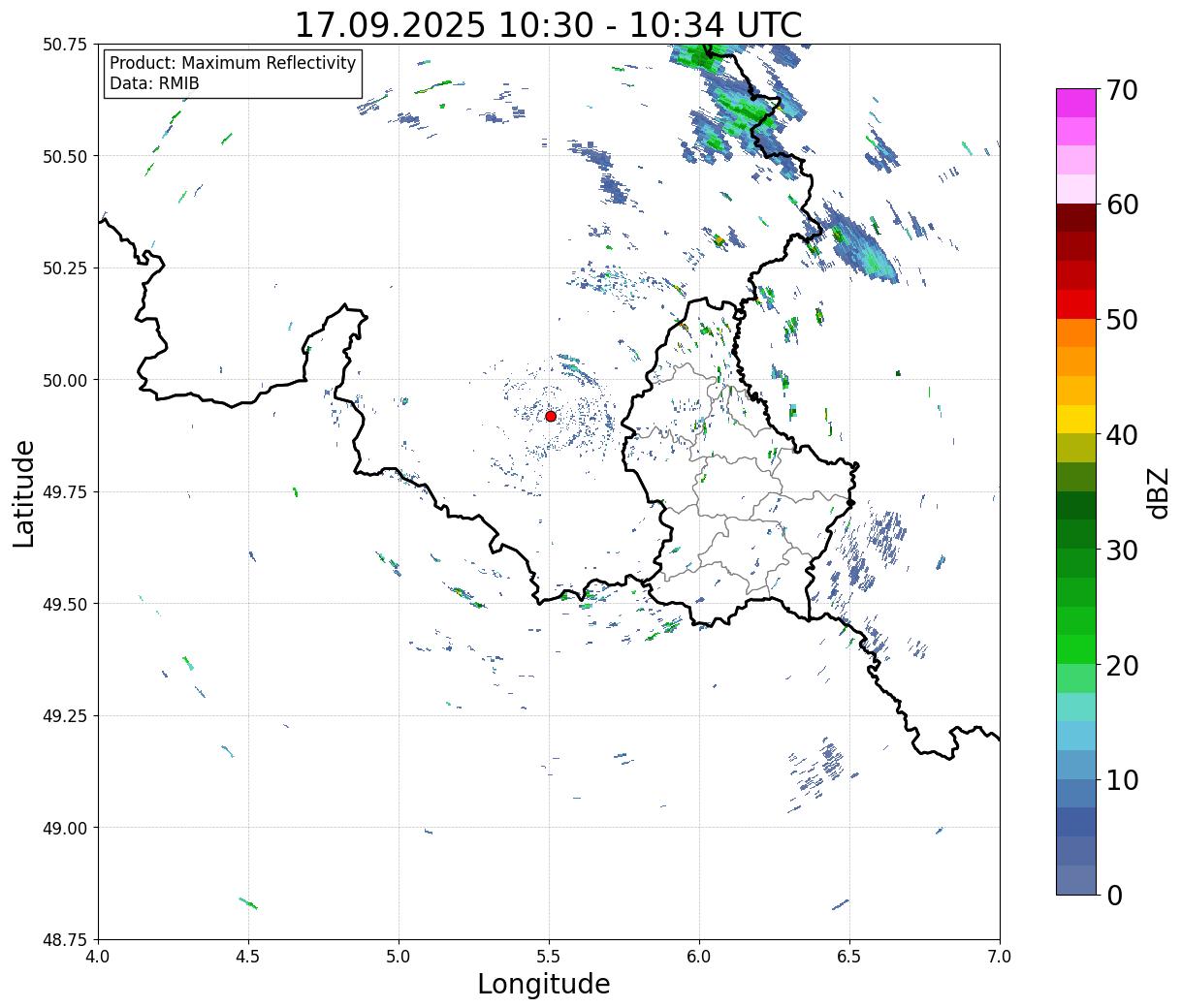Click the 60 tick label on the colorbar

click(x=1121, y=205)
